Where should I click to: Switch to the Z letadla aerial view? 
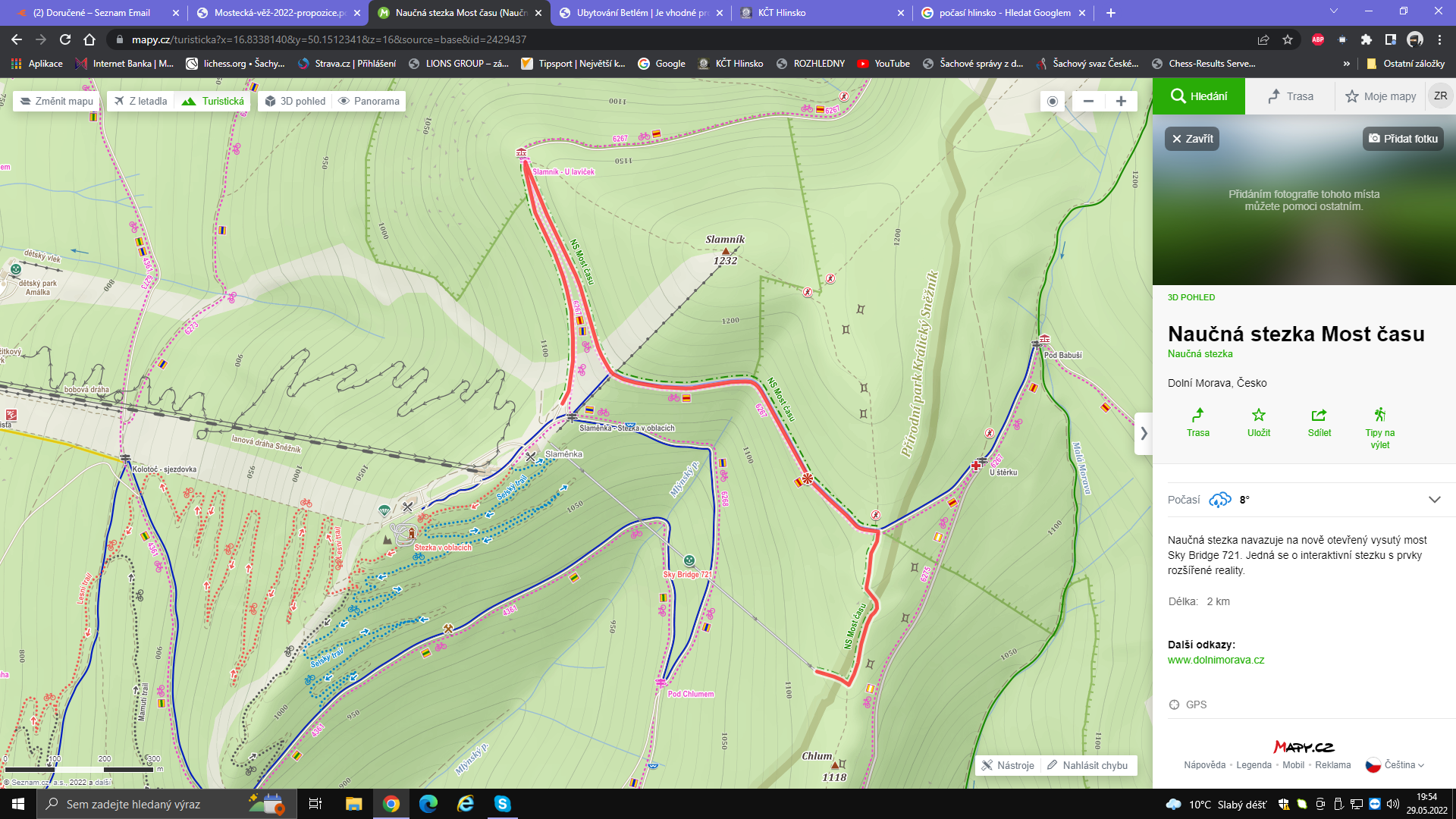coord(141,101)
